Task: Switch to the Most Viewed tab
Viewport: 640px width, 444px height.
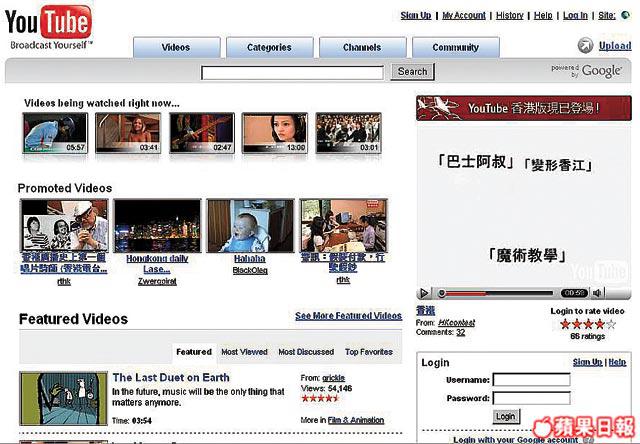Action: click(244, 352)
